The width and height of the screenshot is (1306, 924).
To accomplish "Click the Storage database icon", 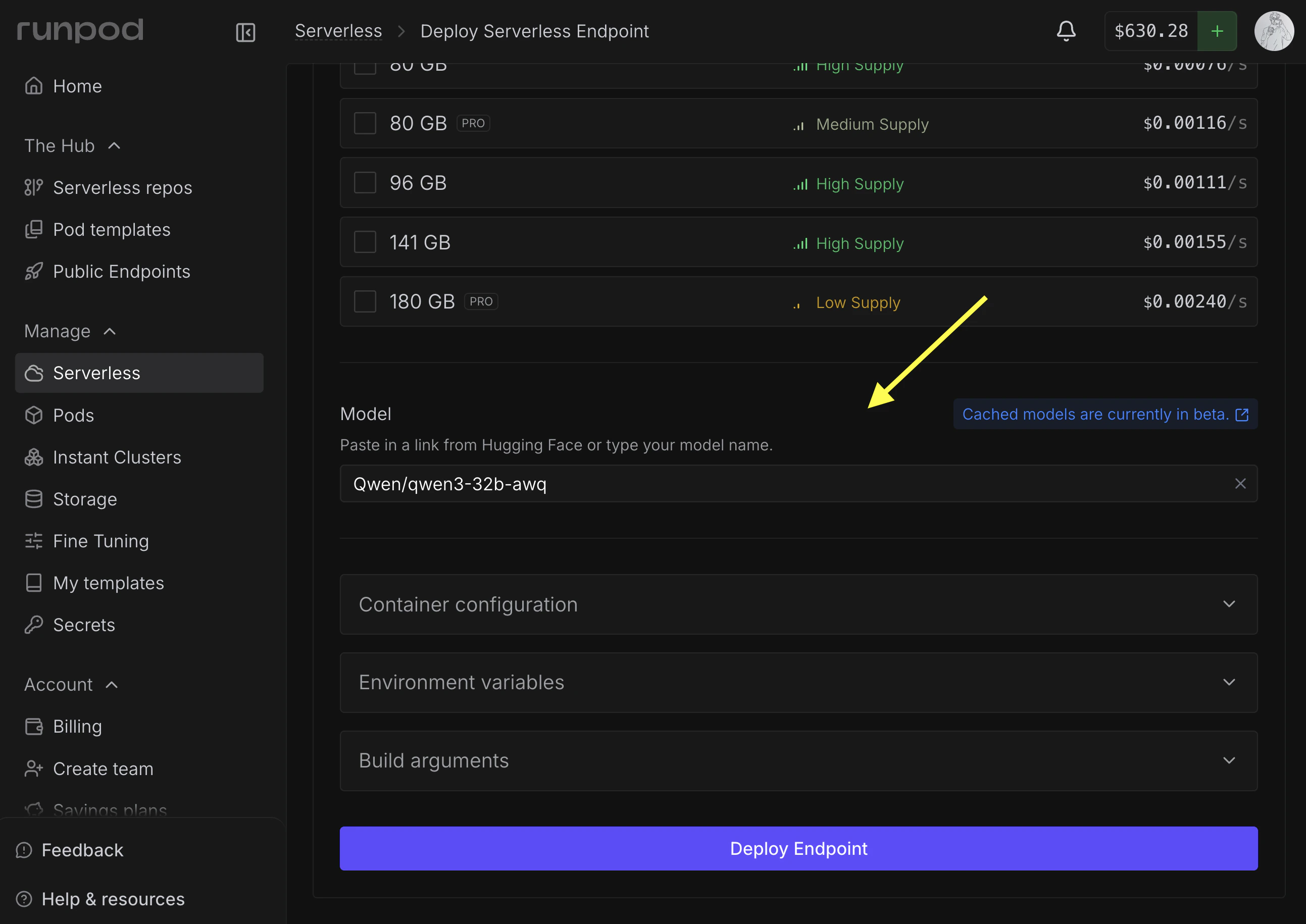I will click(33, 499).
